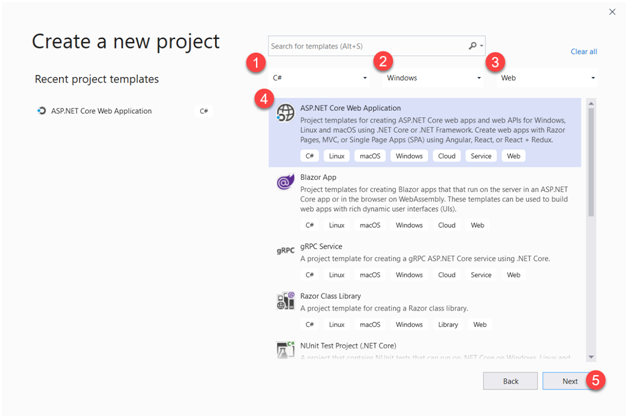
Task: Click the Razor Class Library icon
Action: pyautogui.click(x=286, y=299)
